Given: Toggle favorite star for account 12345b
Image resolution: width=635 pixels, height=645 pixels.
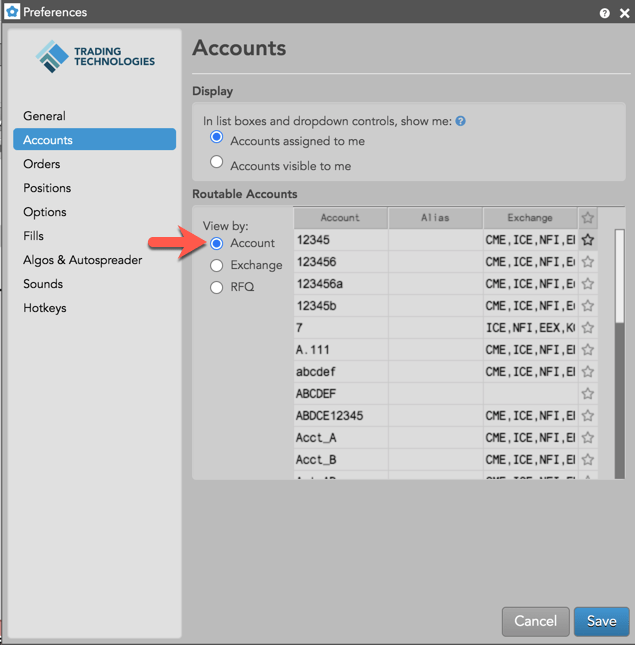Looking at the screenshot, I should [x=587, y=306].
